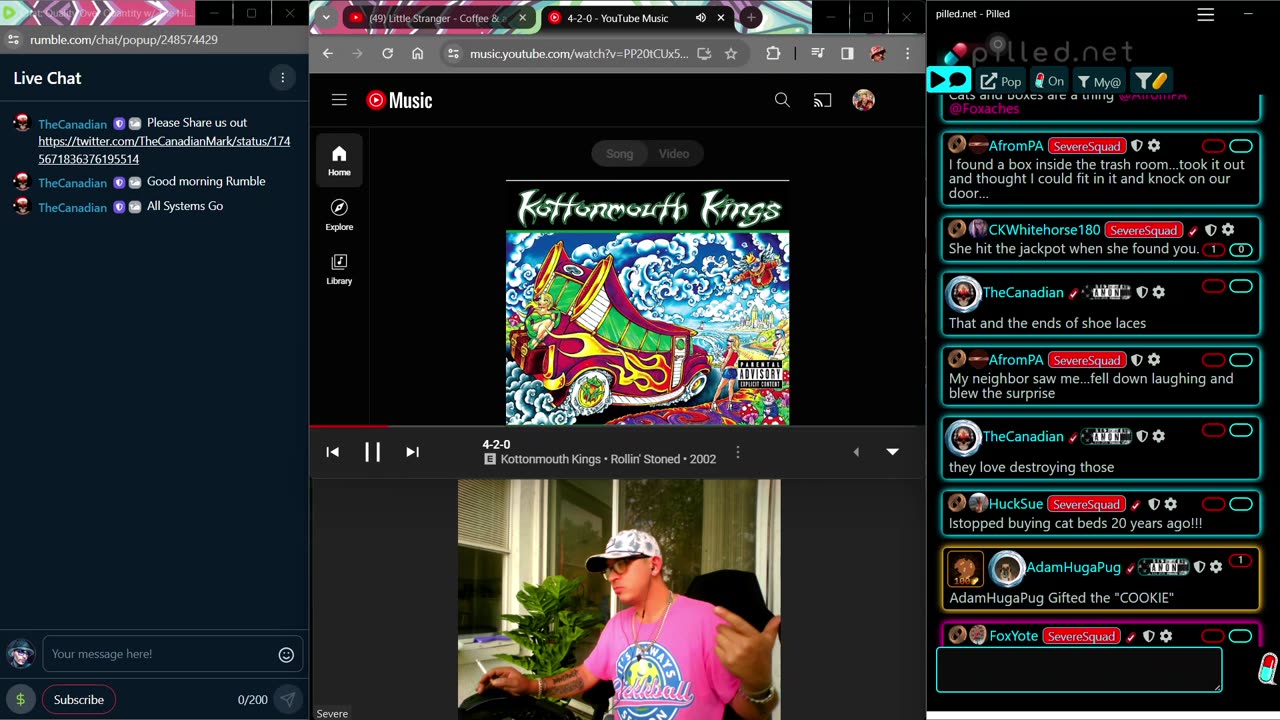Image resolution: width=1280 pixels, height=720 pixels.
Task: Reload the YouTube Music page
Action: [x=388, y=54]
